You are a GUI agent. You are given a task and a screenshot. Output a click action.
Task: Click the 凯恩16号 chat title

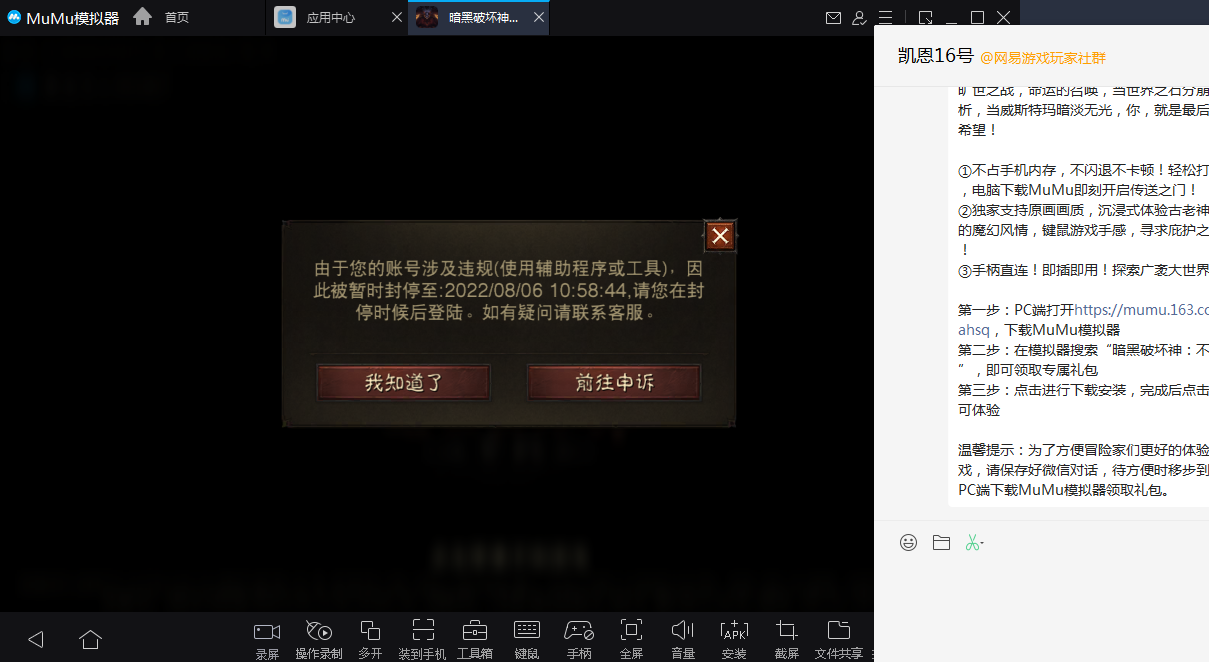click(x=935, y=56)
